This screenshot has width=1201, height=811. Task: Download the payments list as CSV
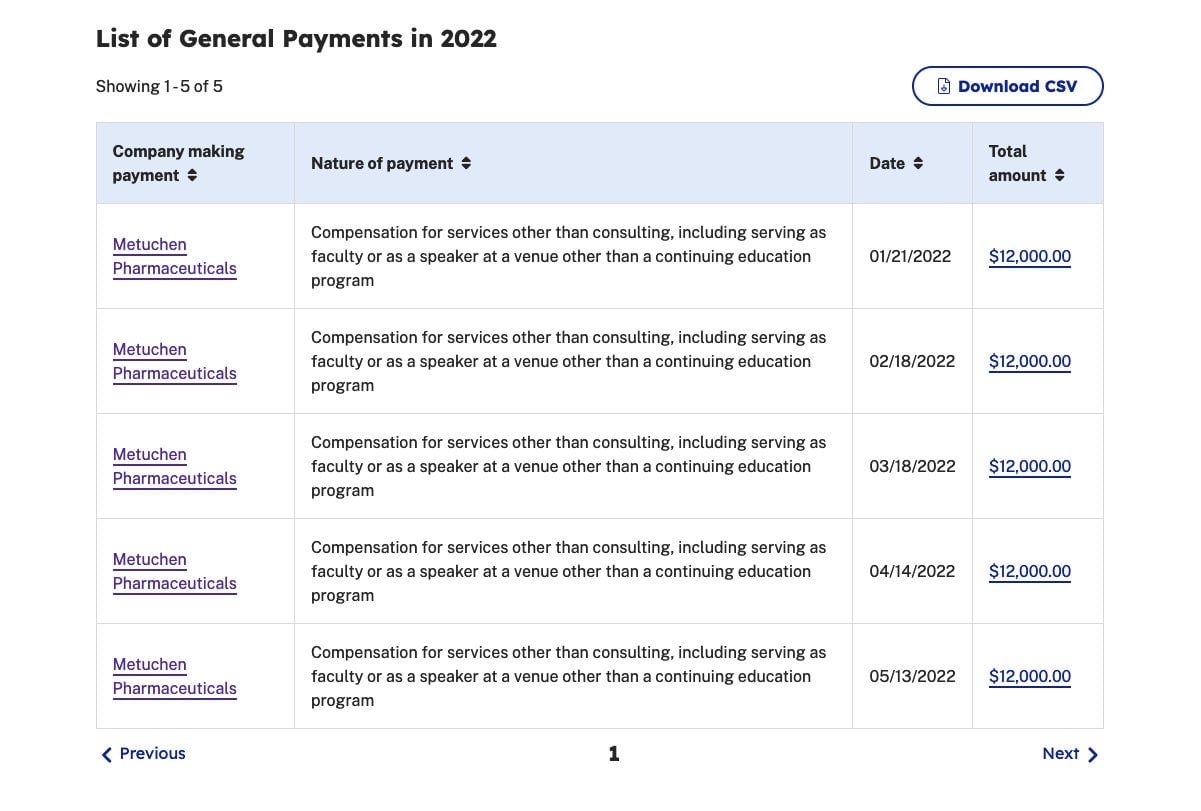pos(1007,86)
